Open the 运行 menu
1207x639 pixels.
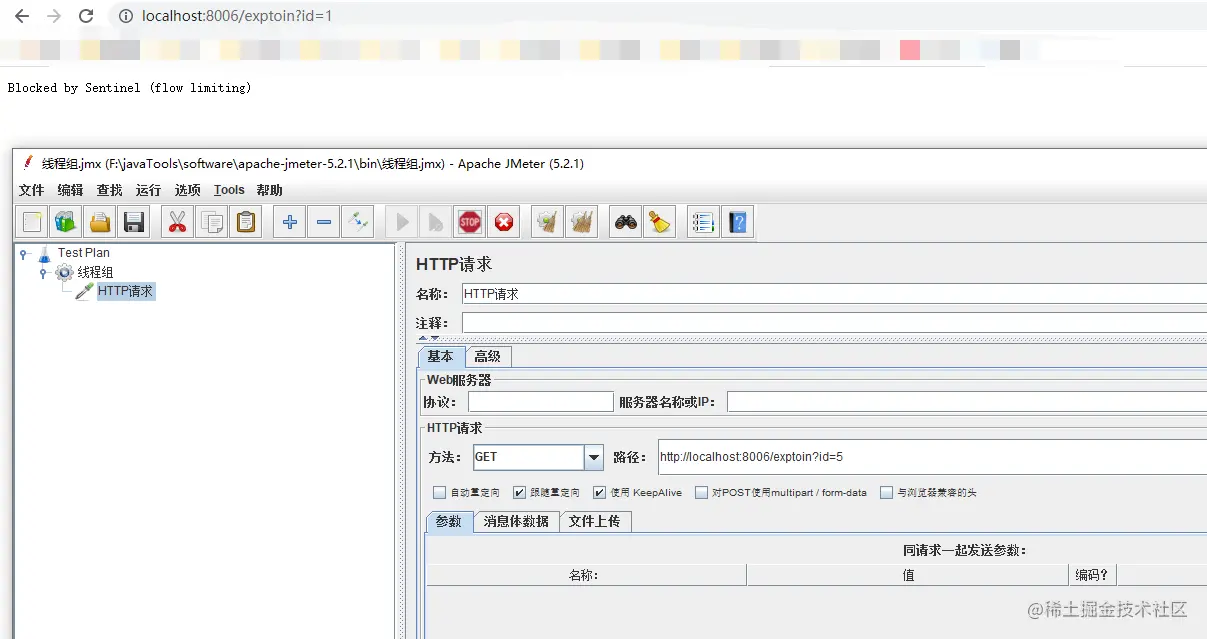coord(148,190)
